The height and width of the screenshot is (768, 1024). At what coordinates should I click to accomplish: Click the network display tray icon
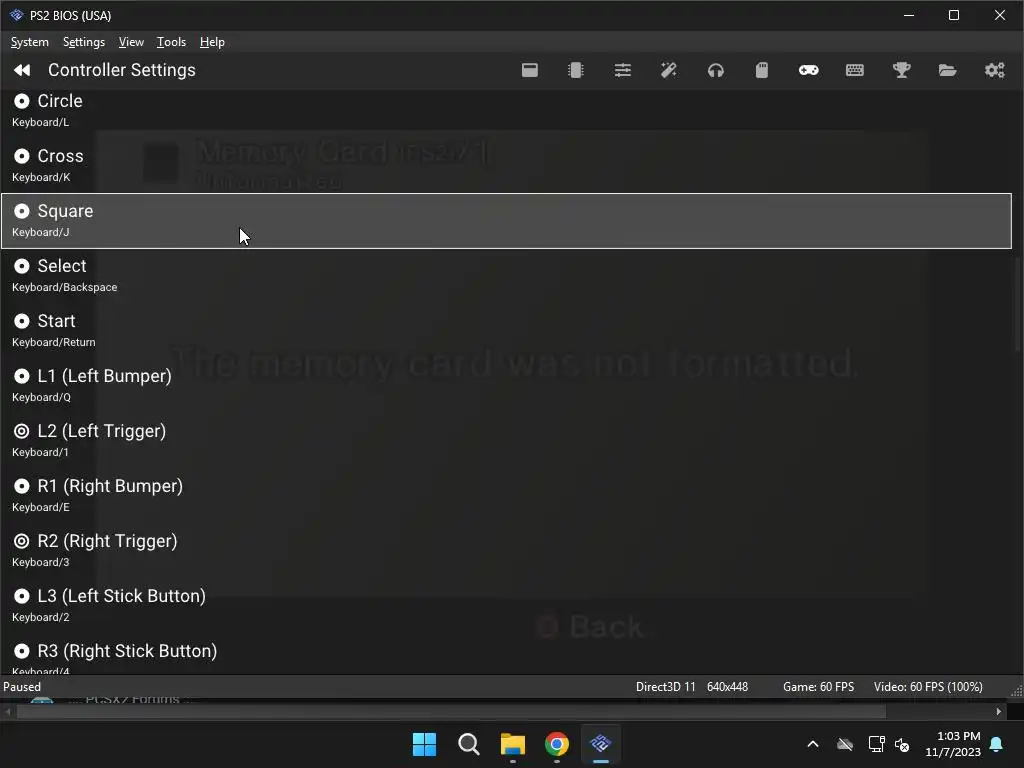tap(876, 744)
